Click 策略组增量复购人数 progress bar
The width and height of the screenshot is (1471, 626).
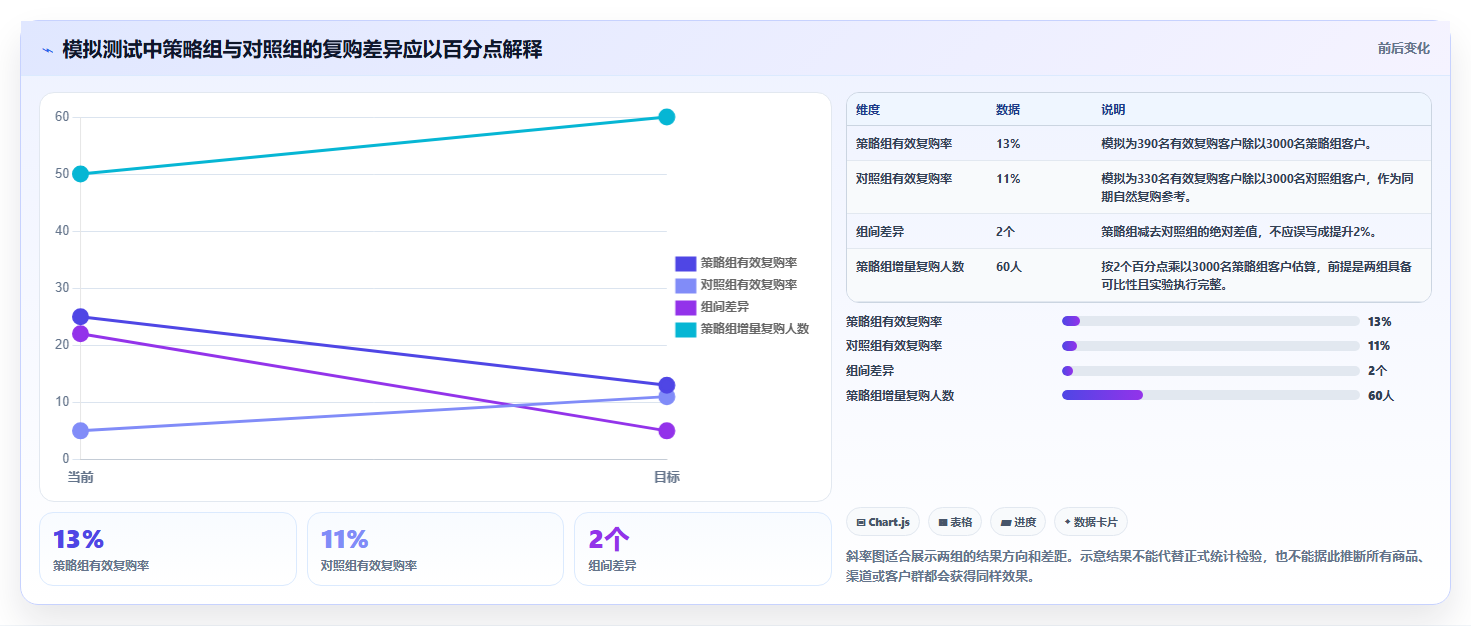1210,395
